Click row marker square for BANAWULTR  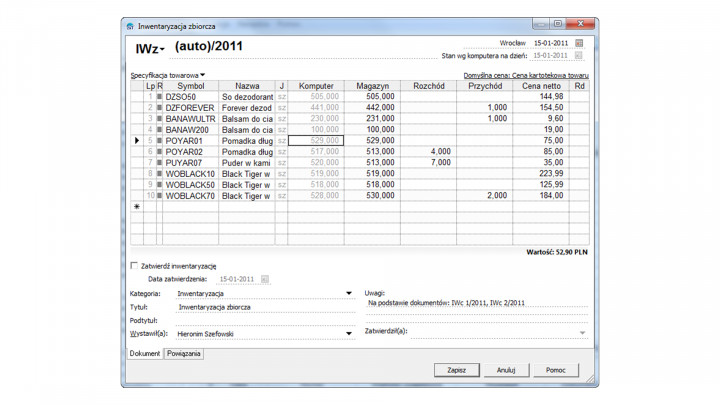tap(159, 119)
